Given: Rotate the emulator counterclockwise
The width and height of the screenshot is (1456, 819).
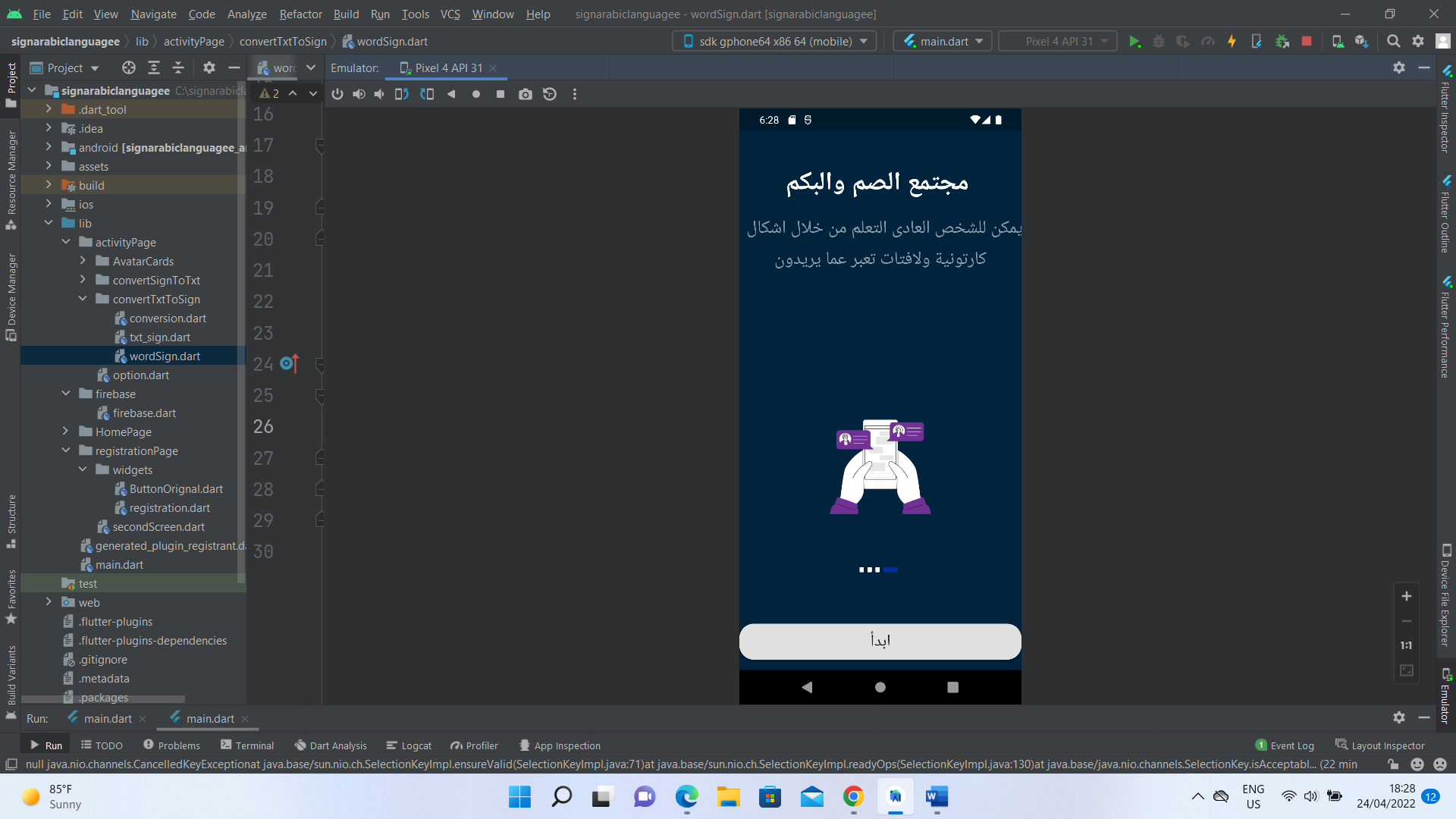Looking at the screenshot, I should (401, 94).
